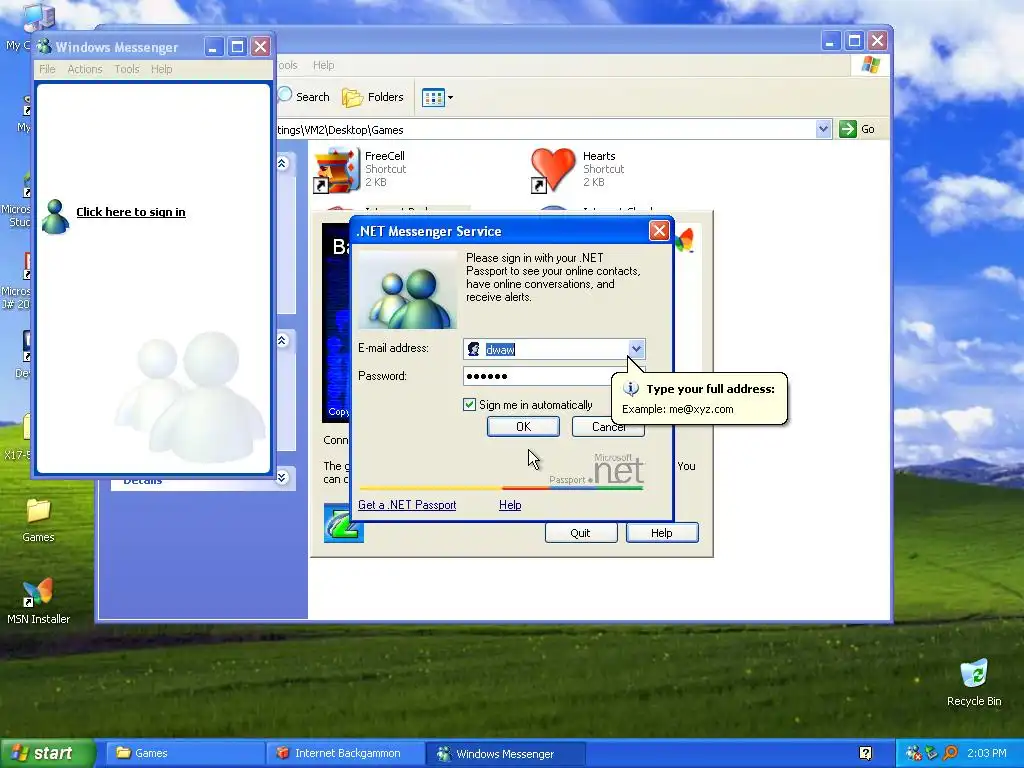Viewport: 1024px width, 768px height.
Task: Click the Windows flag logo in Explorer
Action: click(870, 65)
